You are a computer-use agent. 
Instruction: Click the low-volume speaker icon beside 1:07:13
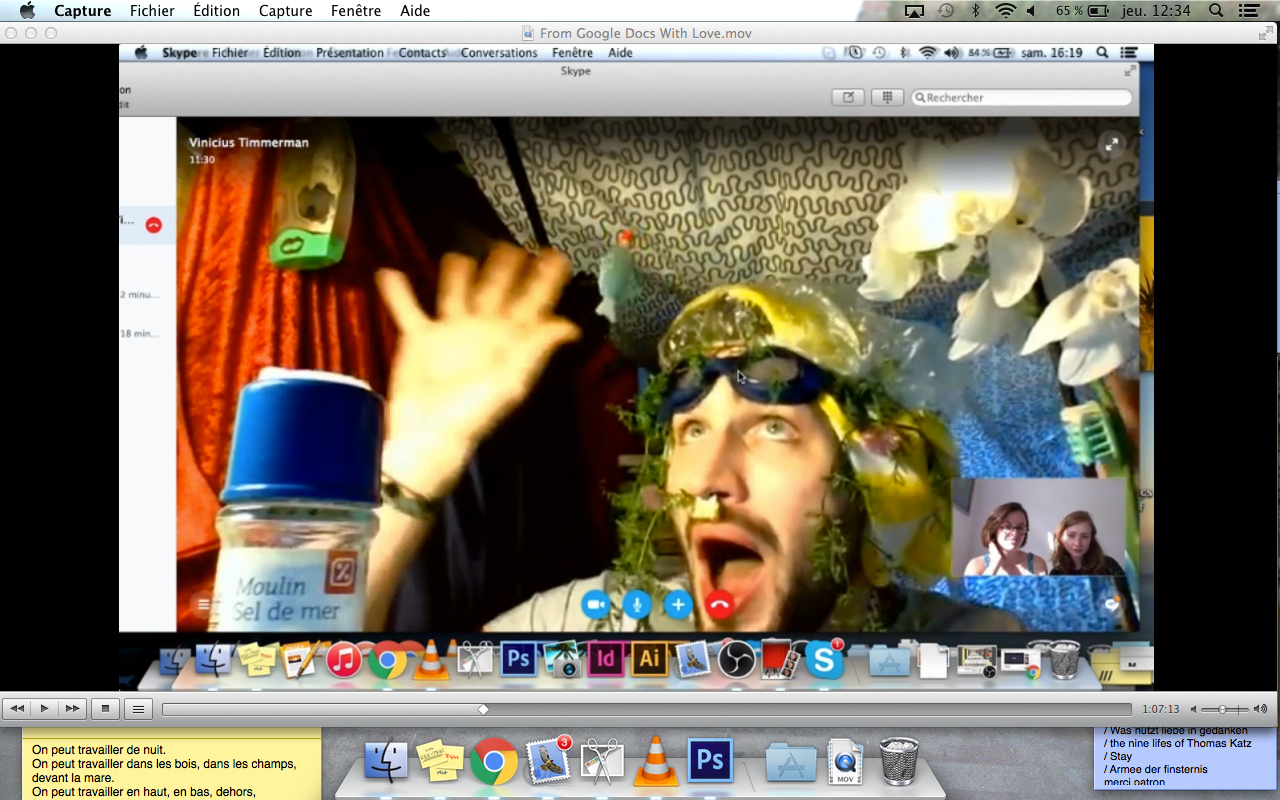(x=1194, y=709)
